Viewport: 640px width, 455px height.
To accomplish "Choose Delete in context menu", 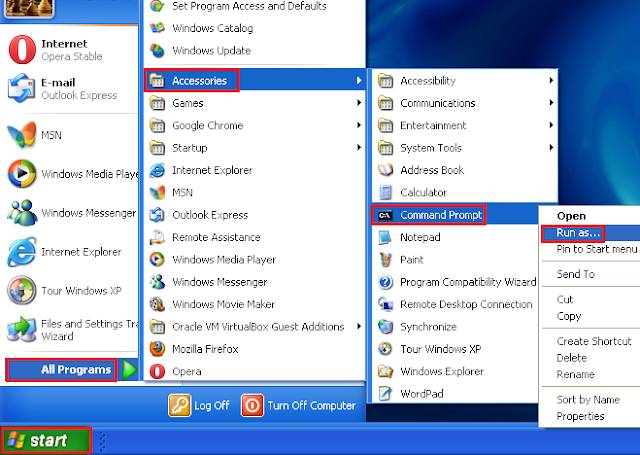I will pos(571,358).
